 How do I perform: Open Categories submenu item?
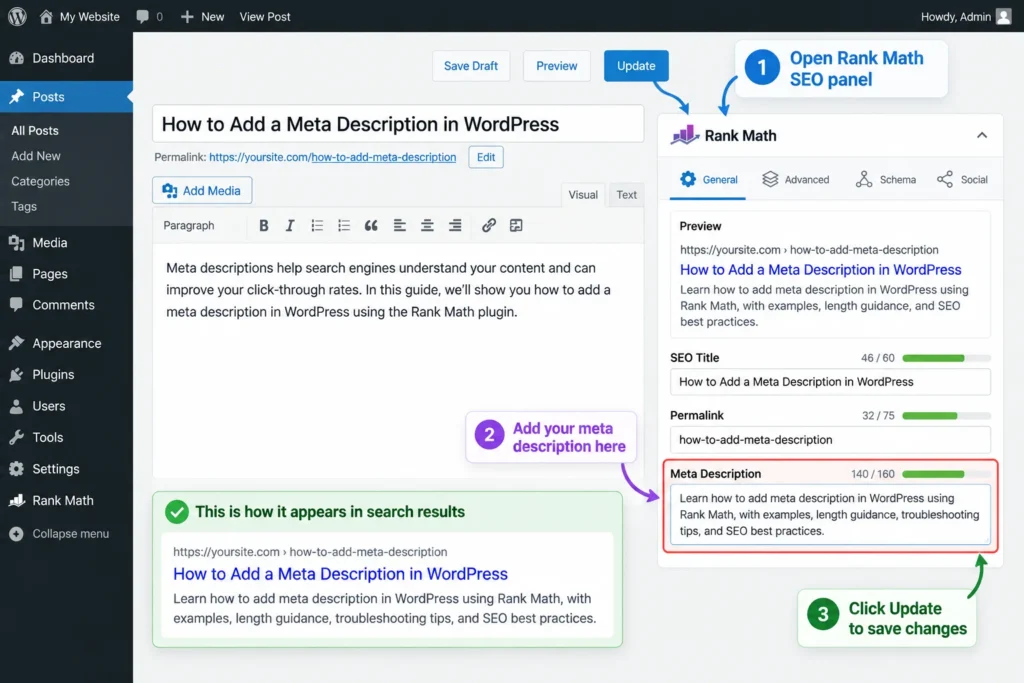[40, 181]
